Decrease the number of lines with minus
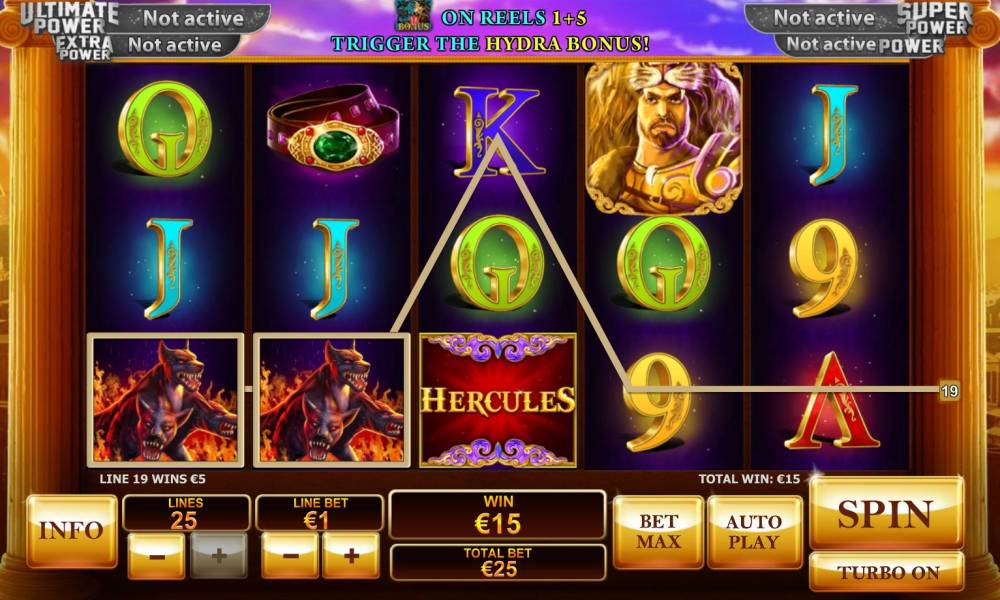Screen dimensions: 1000x600 coord(156,556)
